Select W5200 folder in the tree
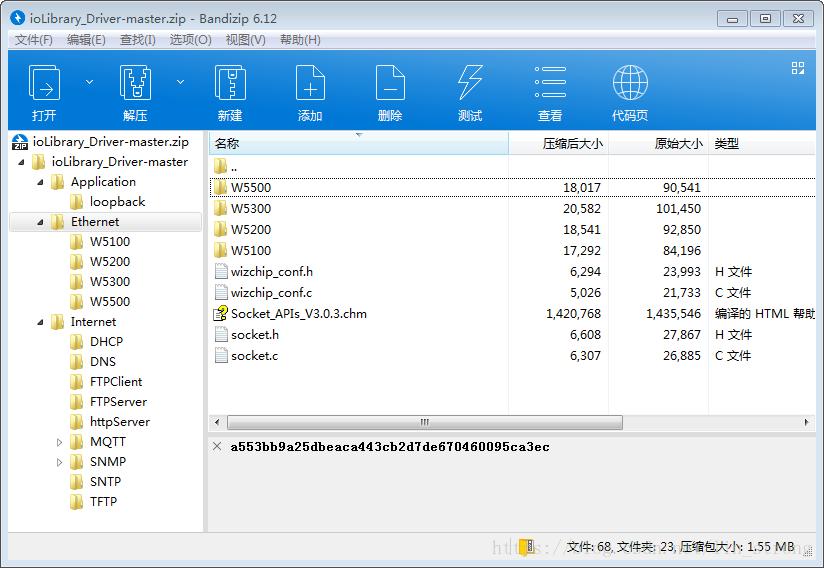The image size is (824, 568). click(x=109, y=262)
